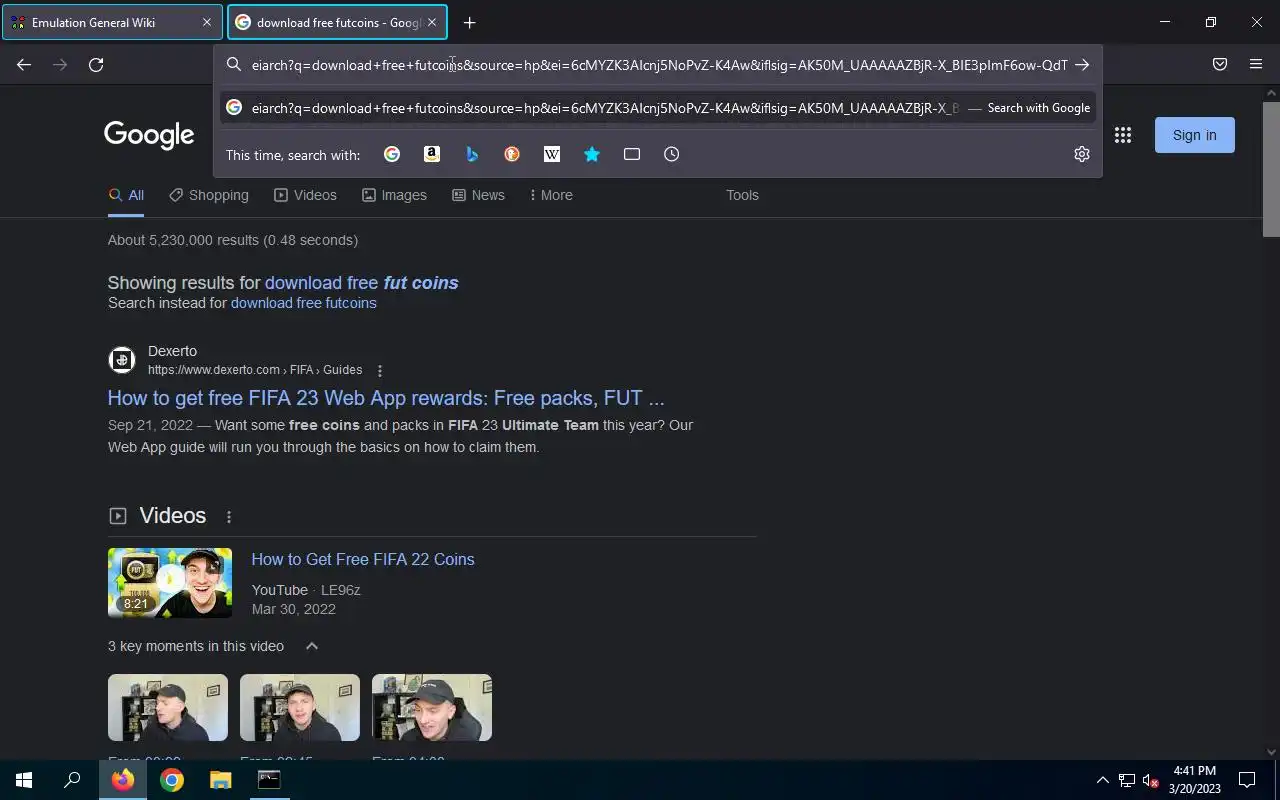Open the taskbar clock showing 4:41 PM
The image size is (1280, 800).
click(x=1195, y=780)
